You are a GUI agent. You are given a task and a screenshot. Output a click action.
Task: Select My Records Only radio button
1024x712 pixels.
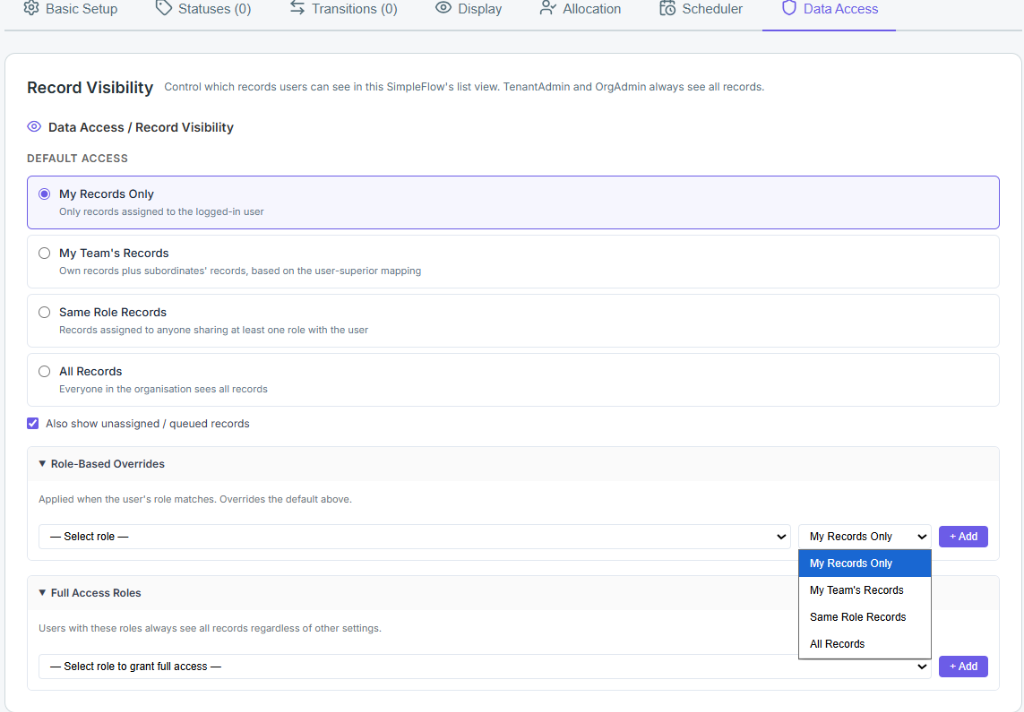(x=44, y=194)
